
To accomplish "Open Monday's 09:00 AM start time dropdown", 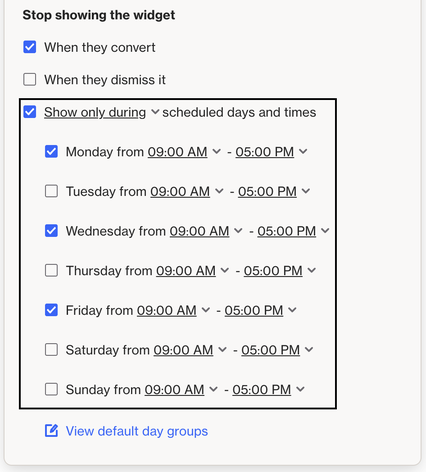I will click(x=184, y=152).
